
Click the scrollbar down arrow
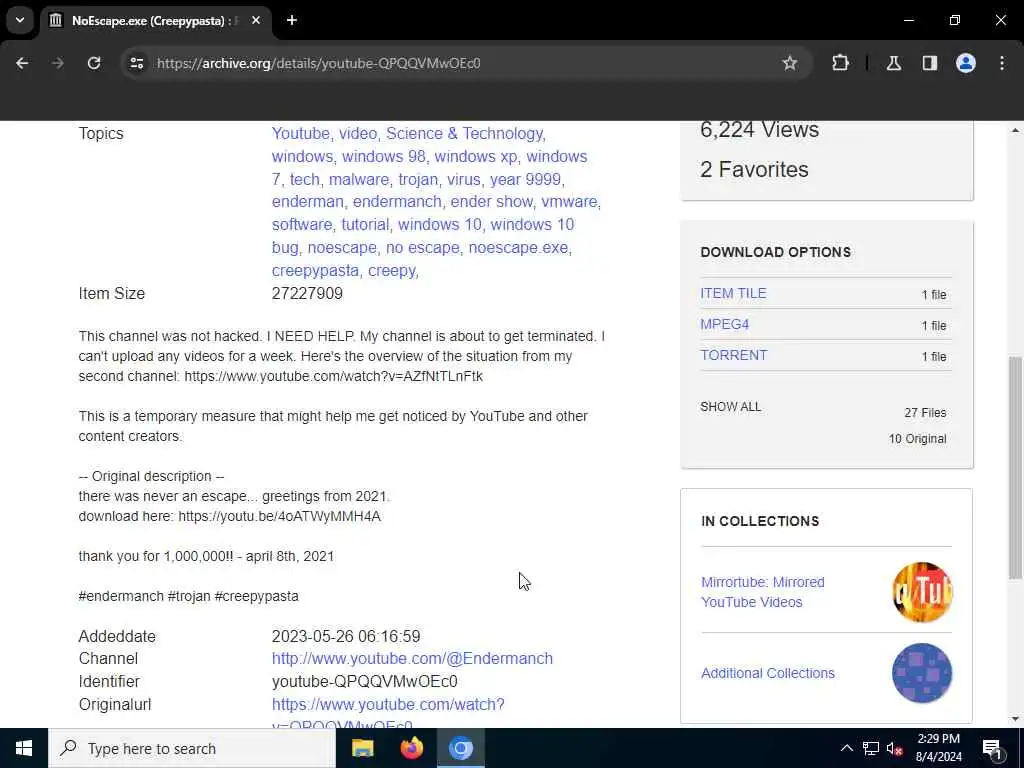click(1015, 719)
